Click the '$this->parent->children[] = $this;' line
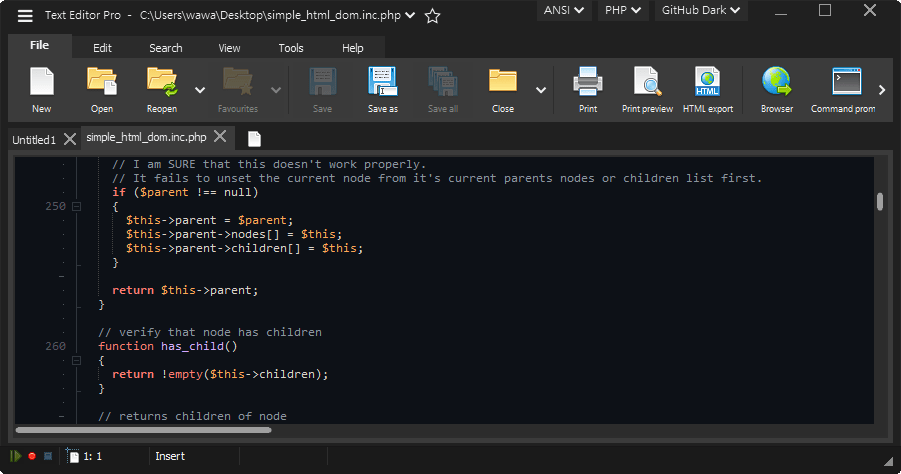The height and width of the screenshot is (474, 901). point(245,248)
